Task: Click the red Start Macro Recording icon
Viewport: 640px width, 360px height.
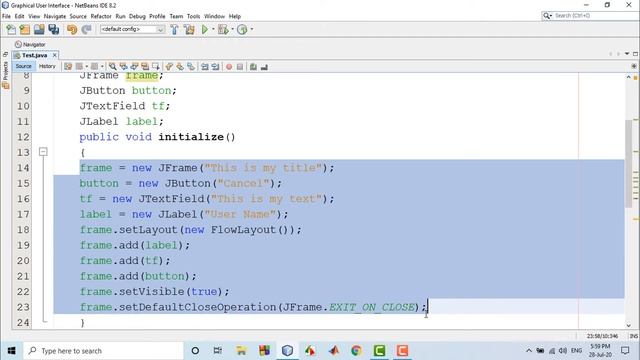Action: pyautogui.click(x=229, y=67)
